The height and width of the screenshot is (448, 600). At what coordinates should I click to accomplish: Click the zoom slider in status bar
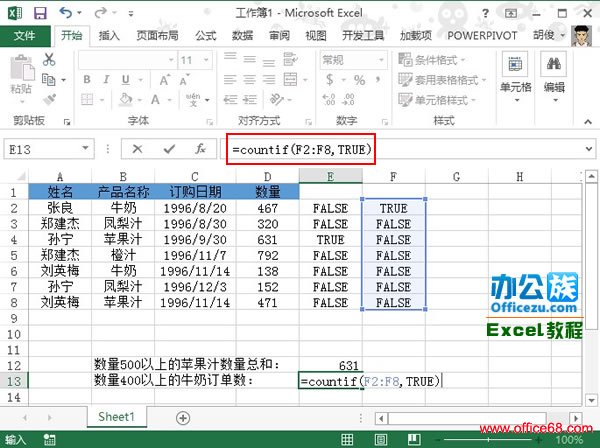(x=489, y=440)
